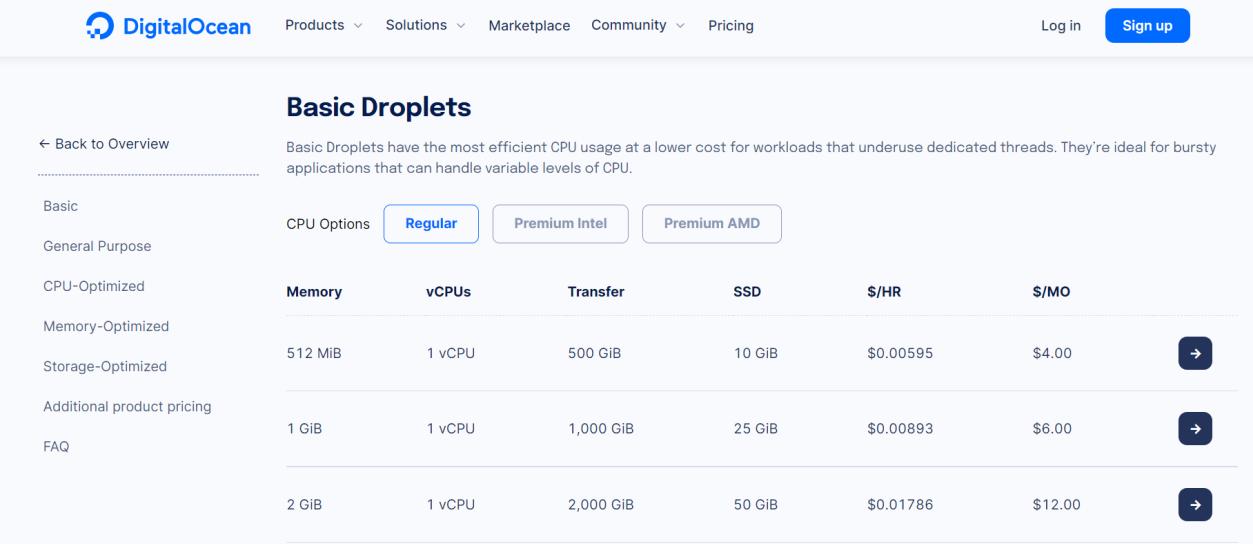Viewport: 1253px width, 544px height.
Task: Select the Premium AMD CPU option
Action: click(712, 224)
